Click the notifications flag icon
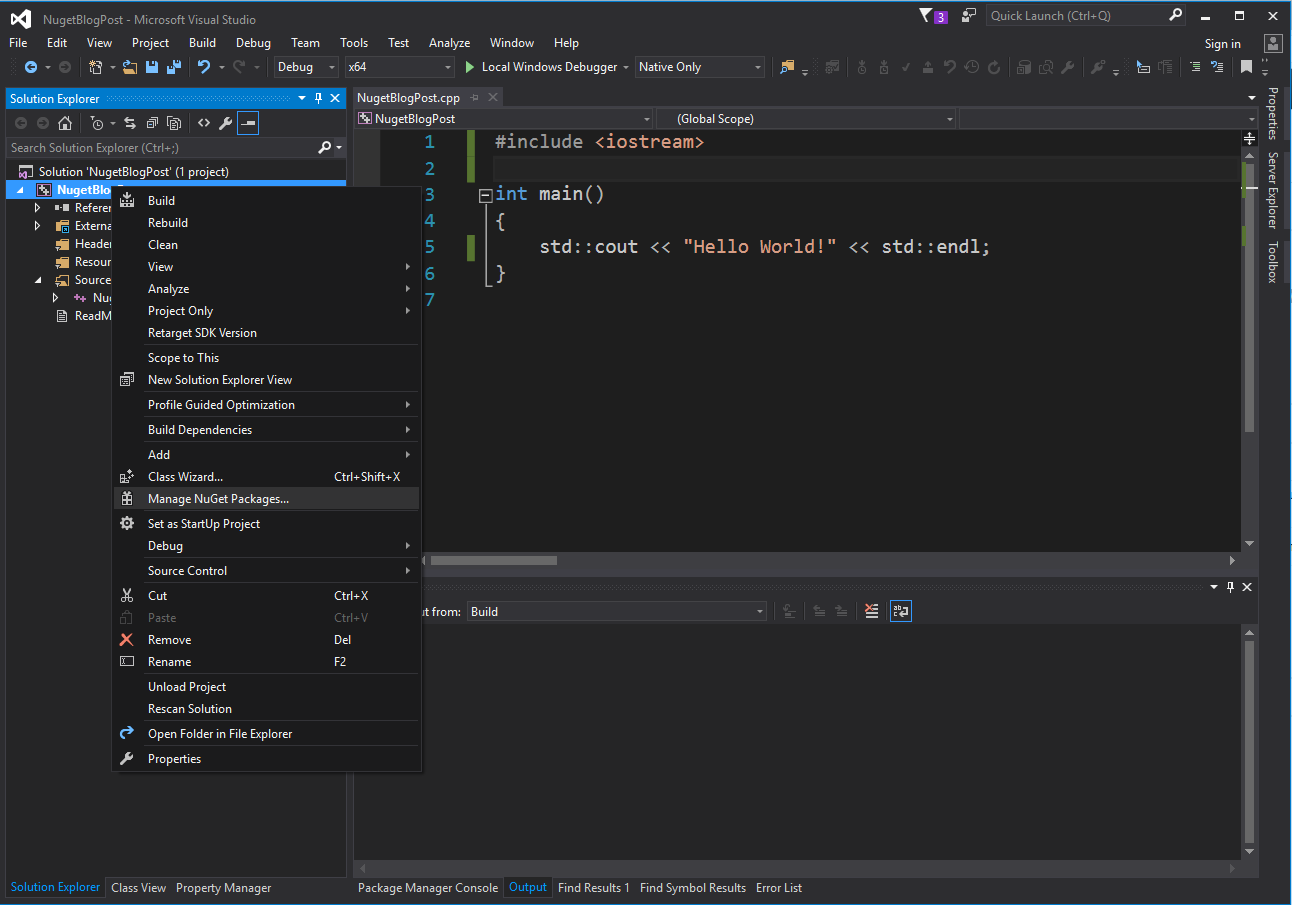The width and height of the screenshot is (1292, 905). (x=926, y=15)
